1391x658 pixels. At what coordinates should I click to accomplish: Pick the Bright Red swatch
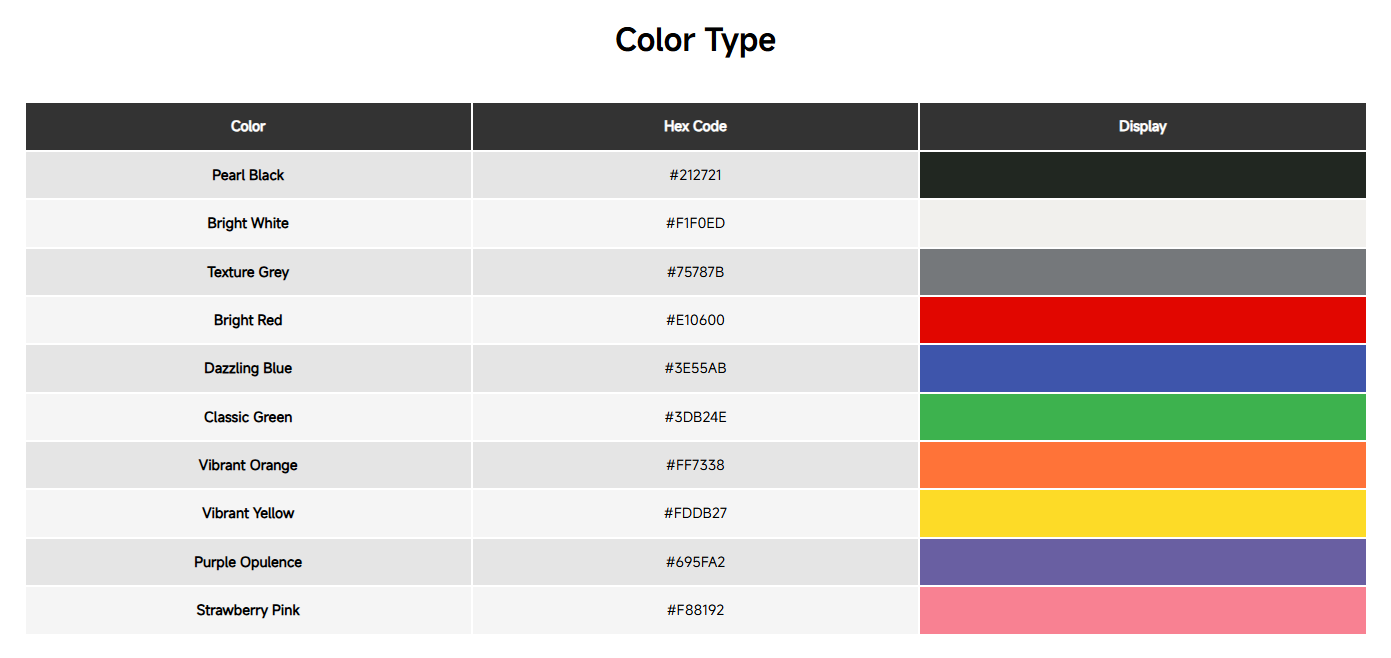point(1142,320)
